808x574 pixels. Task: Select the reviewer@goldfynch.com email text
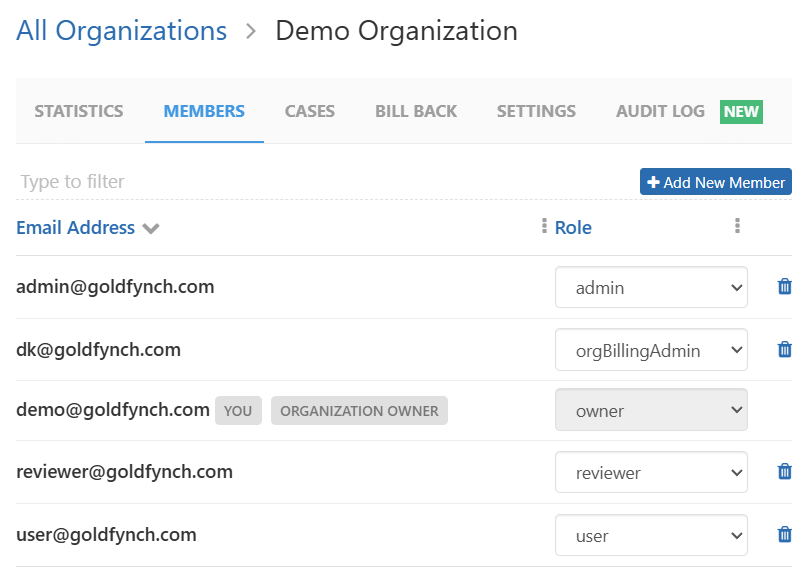click(x=124, y=471)
